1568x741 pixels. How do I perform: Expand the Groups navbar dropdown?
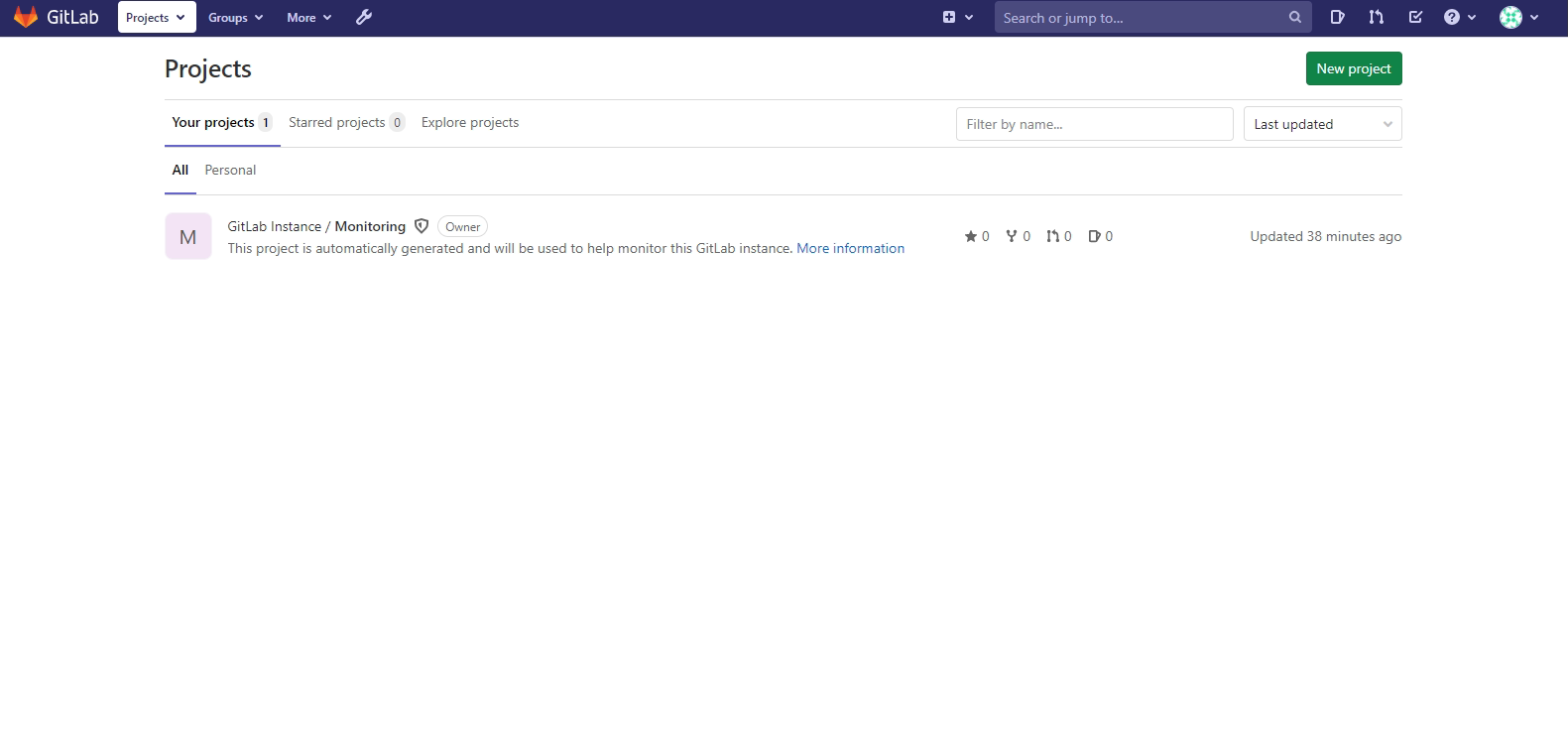pyautogui.click(x=236, y=17)
